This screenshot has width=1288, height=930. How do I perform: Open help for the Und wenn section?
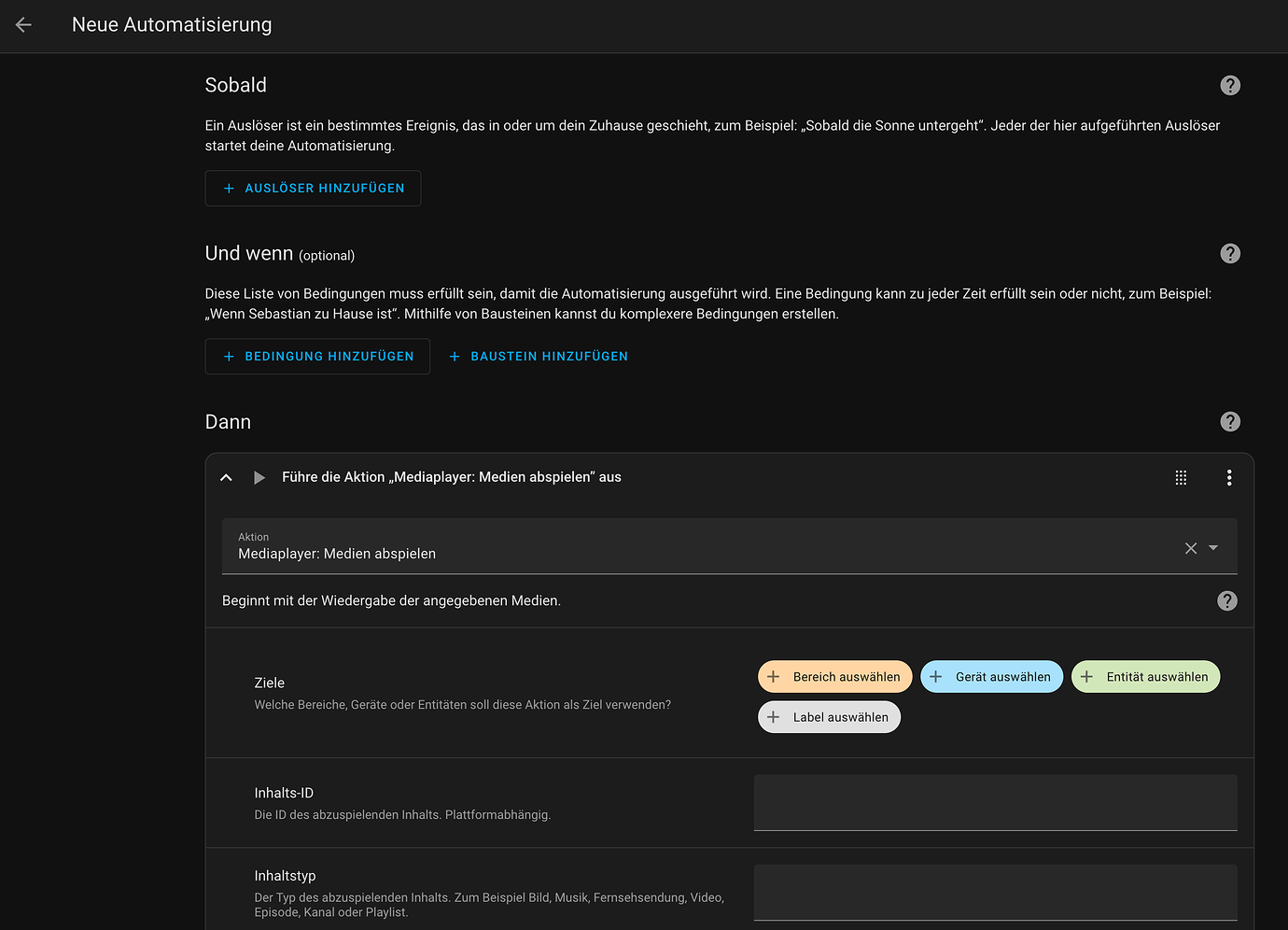(1230, 254)
